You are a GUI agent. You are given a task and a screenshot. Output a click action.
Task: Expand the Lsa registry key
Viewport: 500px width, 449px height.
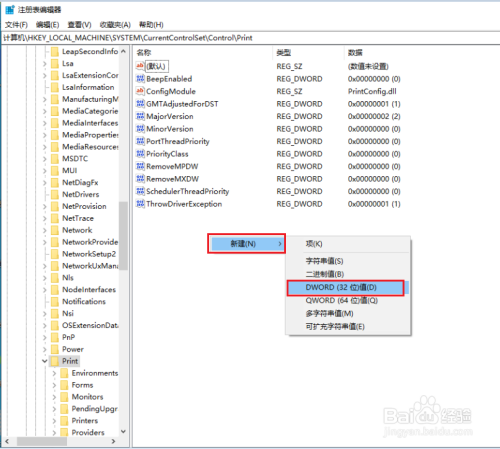pyautogui.click(x=45, y=64)
